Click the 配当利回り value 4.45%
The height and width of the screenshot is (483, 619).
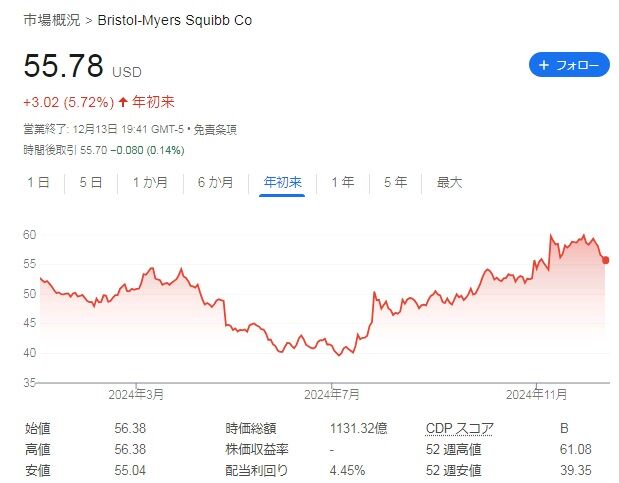(x=347, y=470)
